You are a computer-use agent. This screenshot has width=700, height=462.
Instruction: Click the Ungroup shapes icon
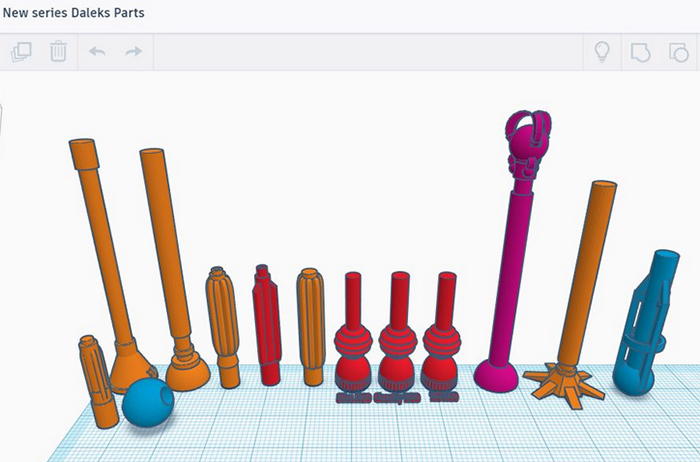pos(679,52)
